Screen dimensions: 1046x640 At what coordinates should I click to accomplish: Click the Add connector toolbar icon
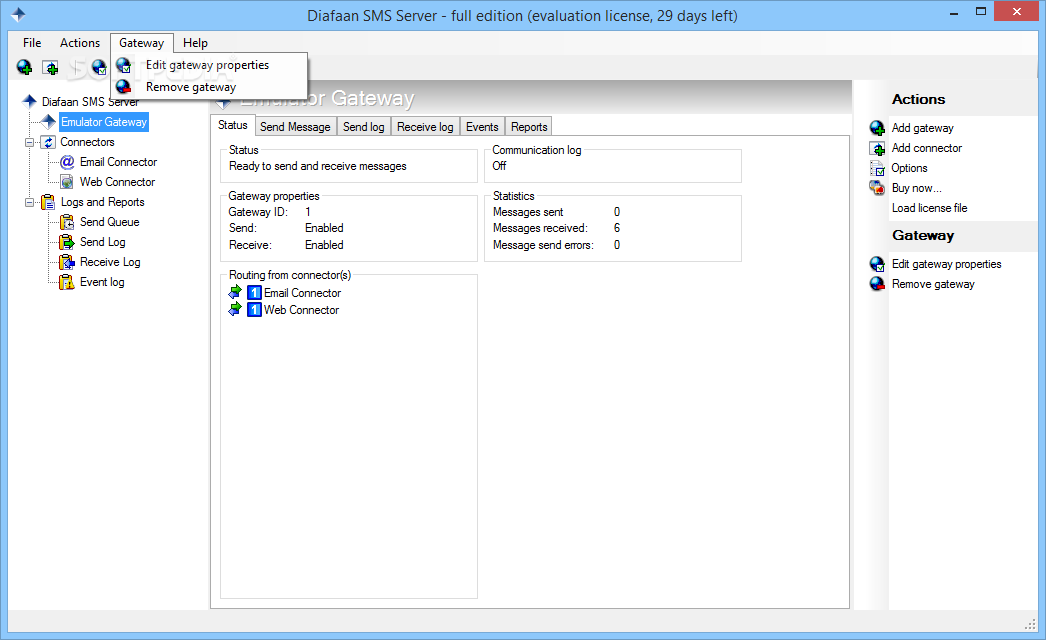click(50, 67)
